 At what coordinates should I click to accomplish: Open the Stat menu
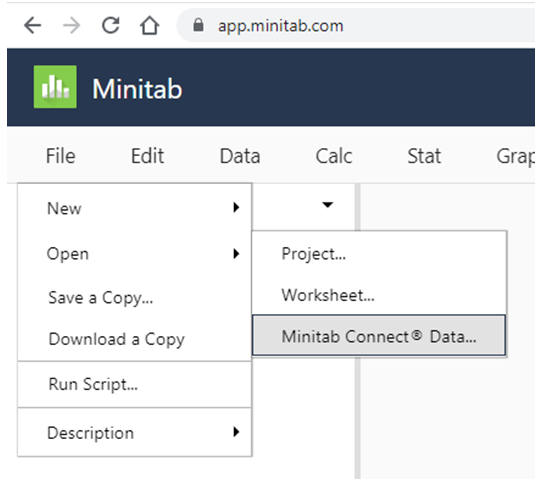(x=424, y=156)
